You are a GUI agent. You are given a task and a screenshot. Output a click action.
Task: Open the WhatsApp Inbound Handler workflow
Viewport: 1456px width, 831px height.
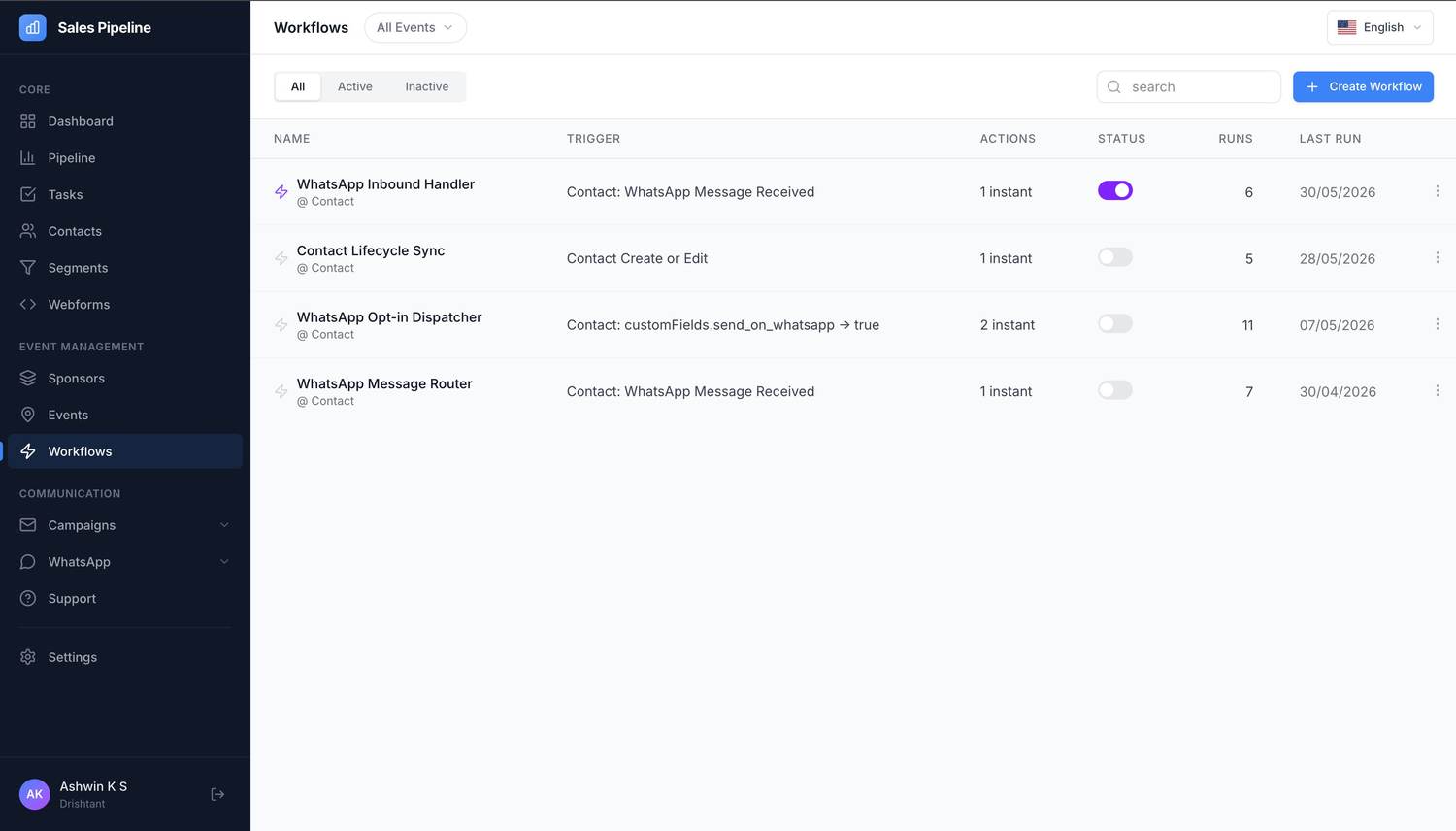coord(385,184)
